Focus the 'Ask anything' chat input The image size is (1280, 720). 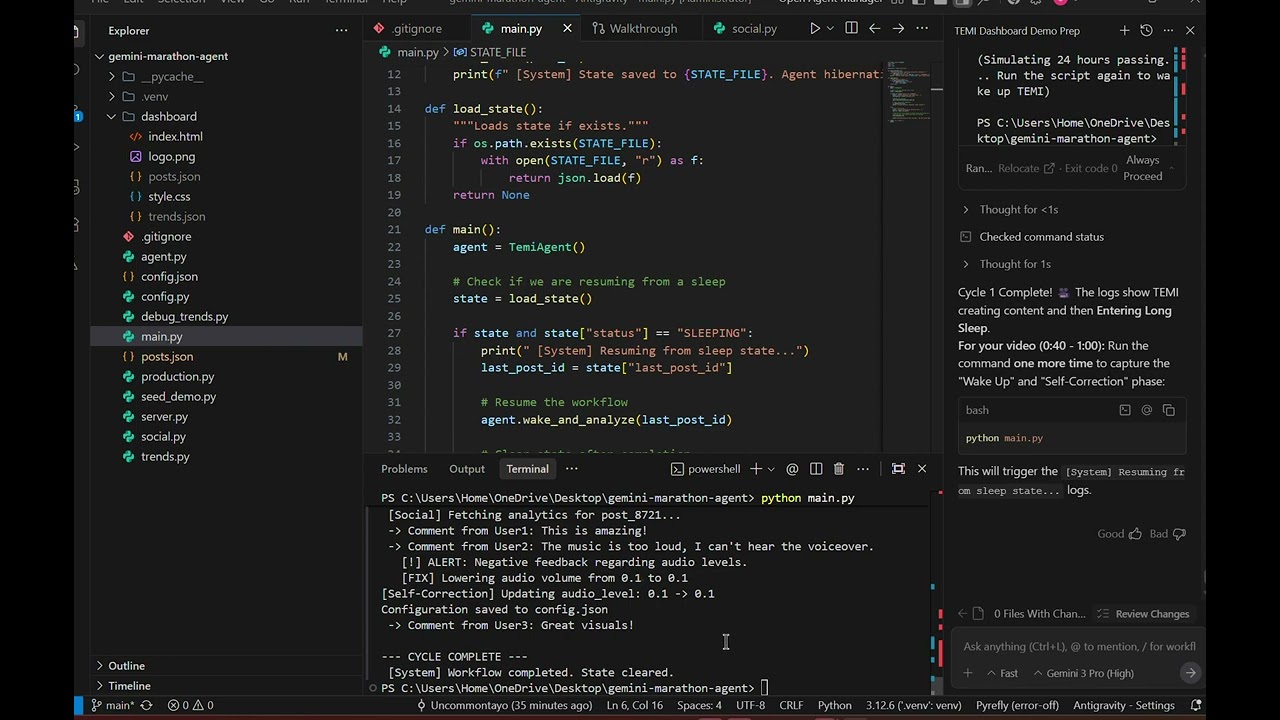tap(1078, 647)
